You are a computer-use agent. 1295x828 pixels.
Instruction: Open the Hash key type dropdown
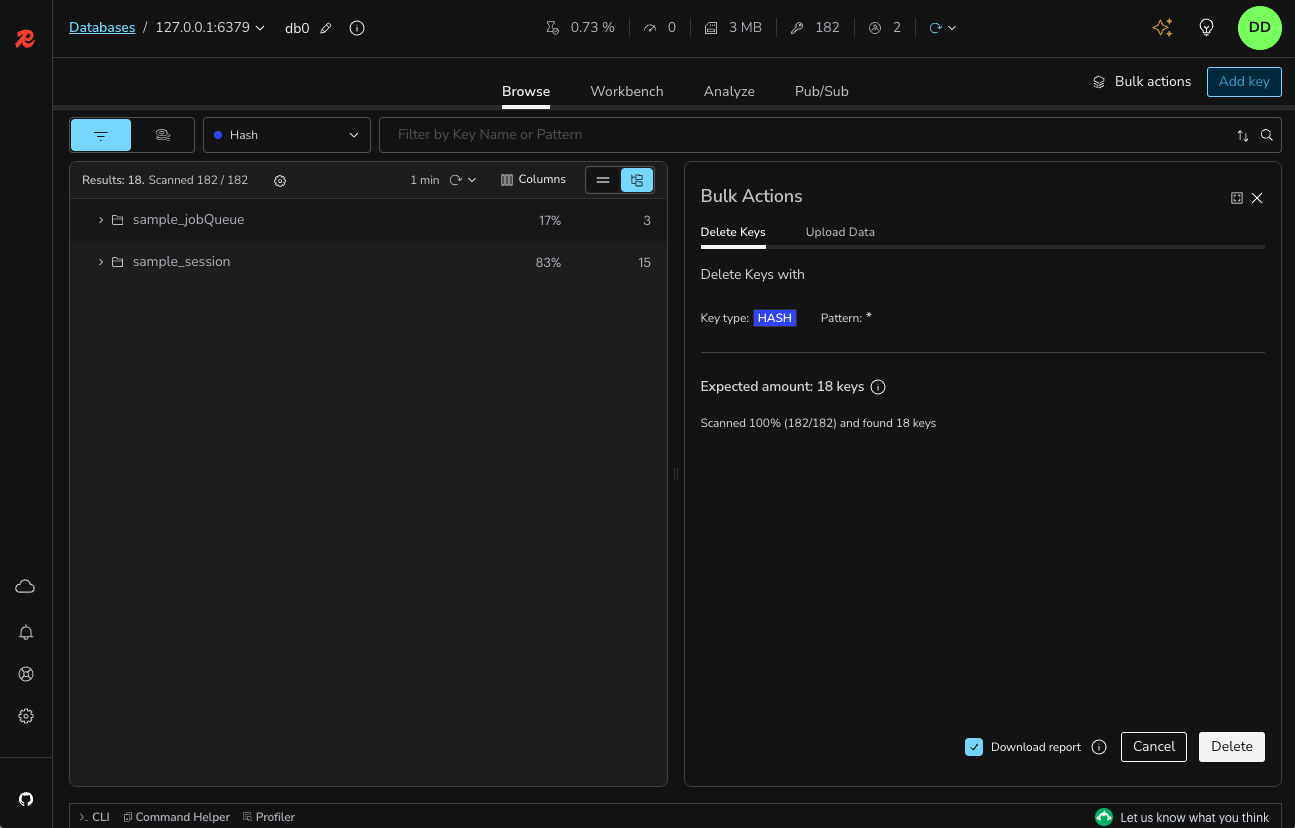pyautogui.click(x=286, y=135)
